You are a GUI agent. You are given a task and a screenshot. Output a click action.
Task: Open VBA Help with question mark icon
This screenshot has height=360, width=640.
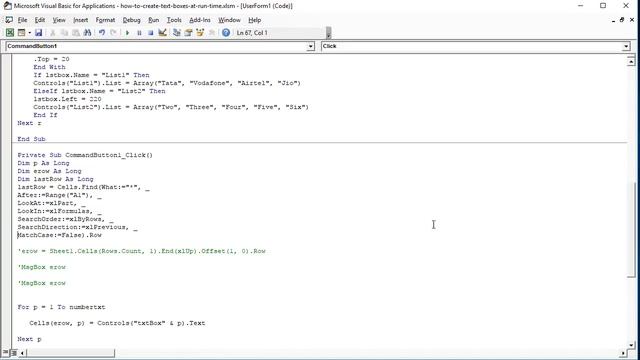coord(226,33)
